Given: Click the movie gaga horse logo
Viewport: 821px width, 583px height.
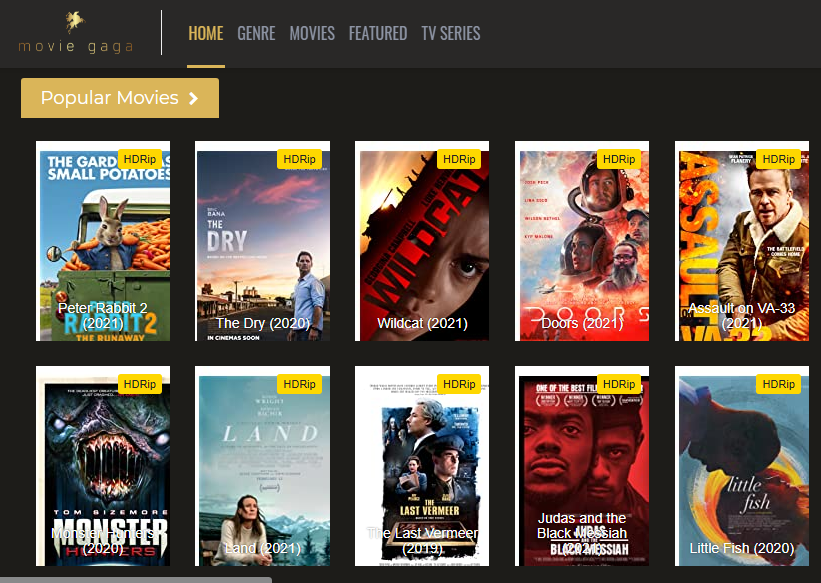Looking at the screenshot, I should click(75, 32).
